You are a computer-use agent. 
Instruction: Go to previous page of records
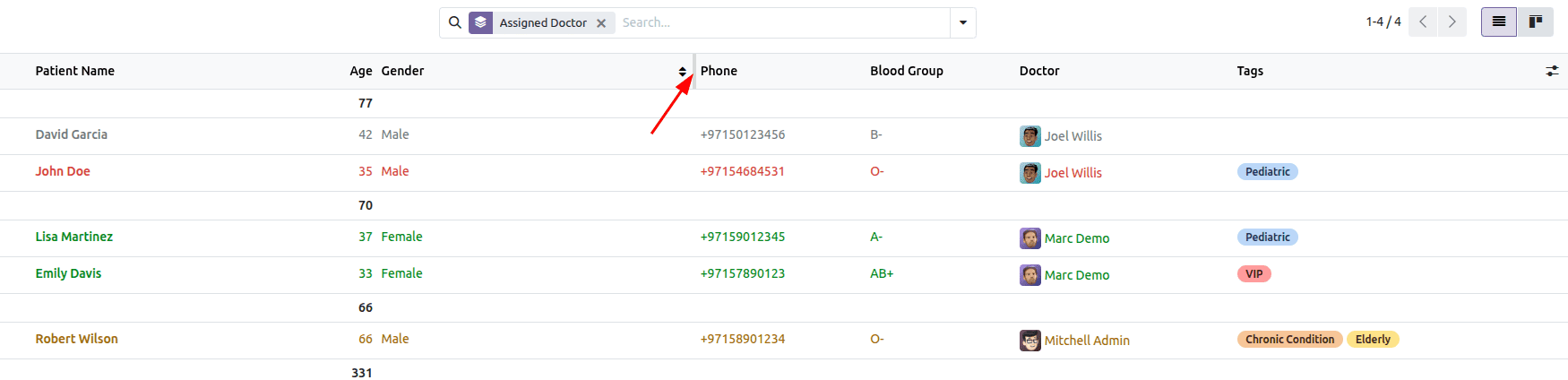tap(1423, 22)
